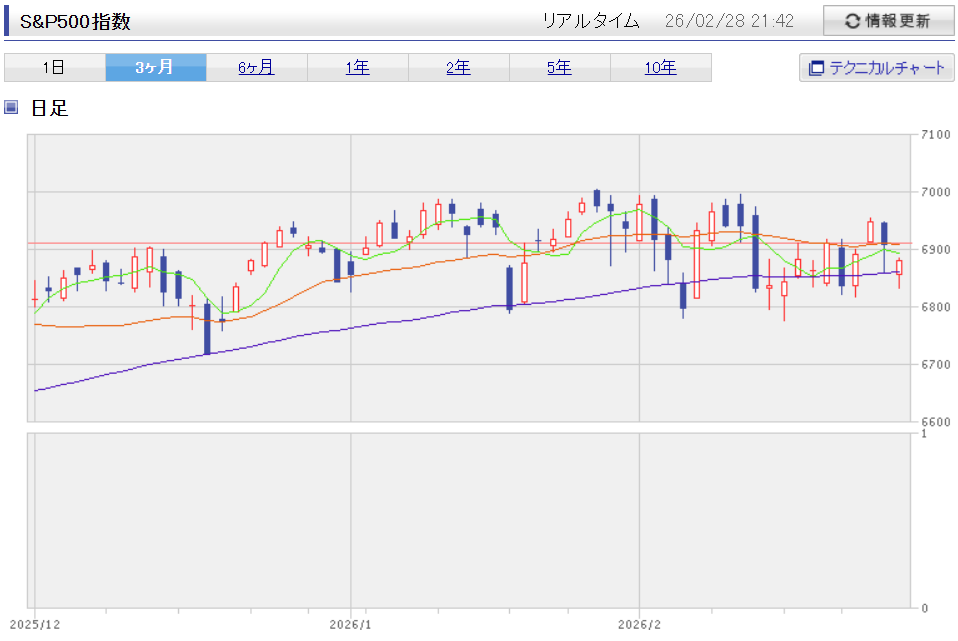Click the 7000 price axis label

click(x=935, y=192)
